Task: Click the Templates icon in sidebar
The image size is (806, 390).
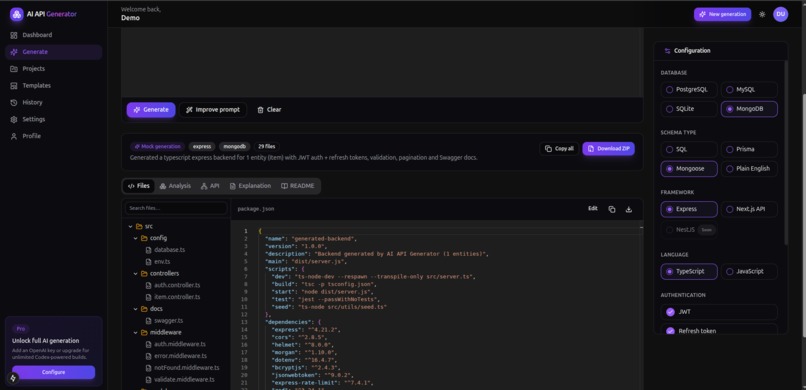Action: pos(14,86)
